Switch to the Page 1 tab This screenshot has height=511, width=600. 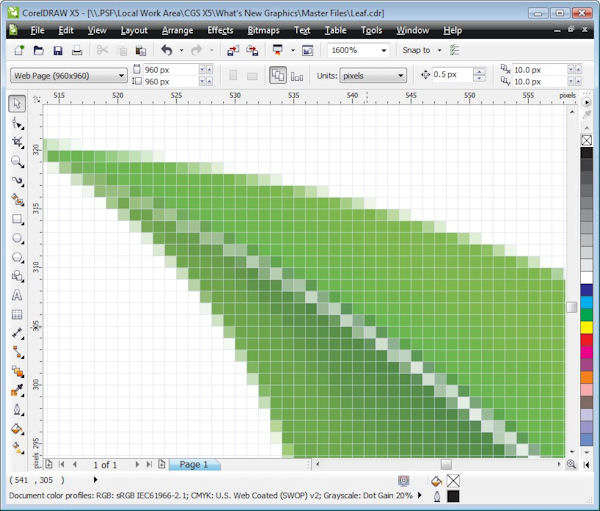click(193, 465)
